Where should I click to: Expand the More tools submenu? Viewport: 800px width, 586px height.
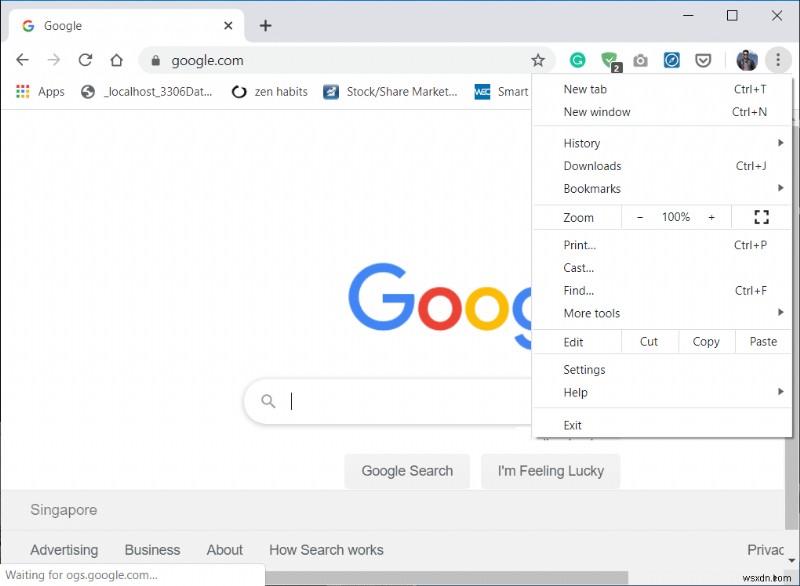pyautogui.click(x=591, y=313)
